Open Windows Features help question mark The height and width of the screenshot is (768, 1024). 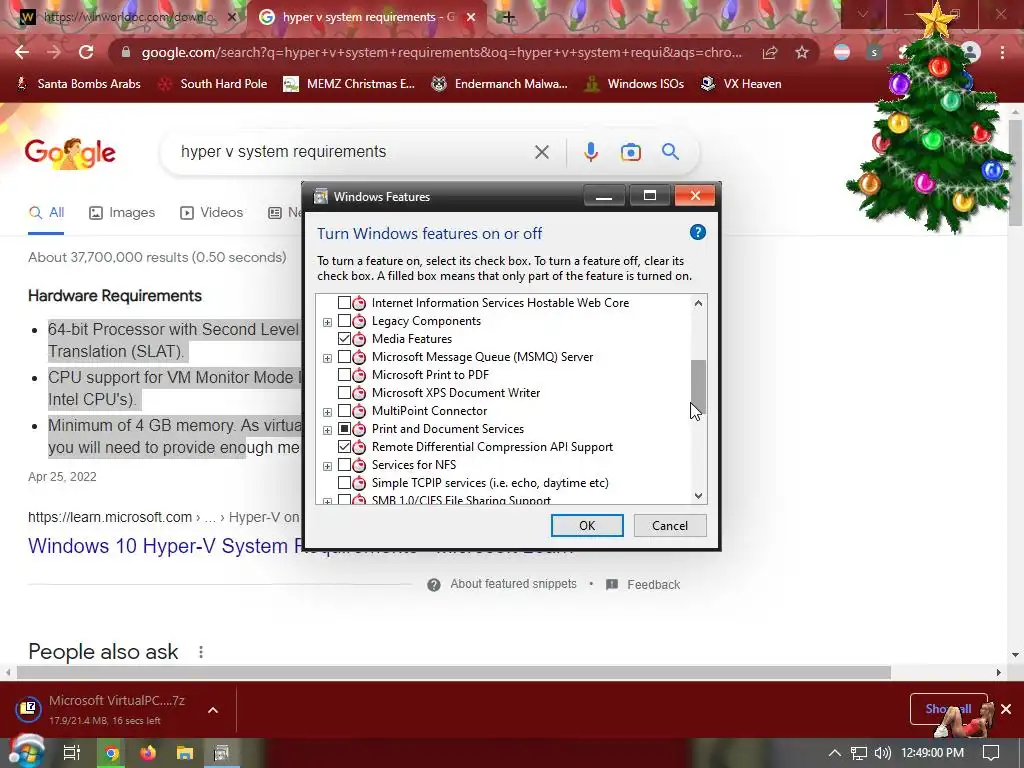tap(697, 232)
